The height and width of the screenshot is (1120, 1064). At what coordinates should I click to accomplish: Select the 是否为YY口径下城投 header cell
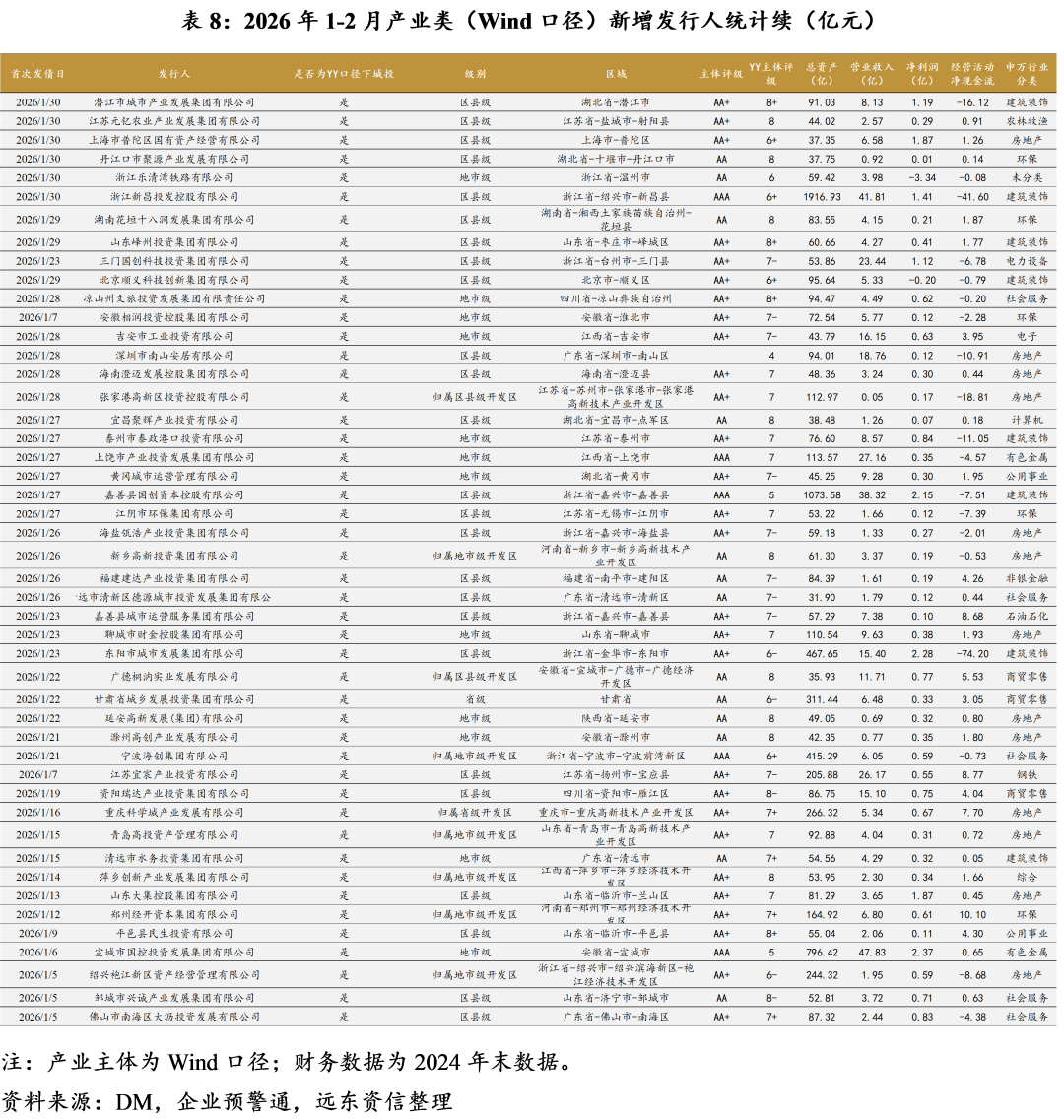click(344, 74)
